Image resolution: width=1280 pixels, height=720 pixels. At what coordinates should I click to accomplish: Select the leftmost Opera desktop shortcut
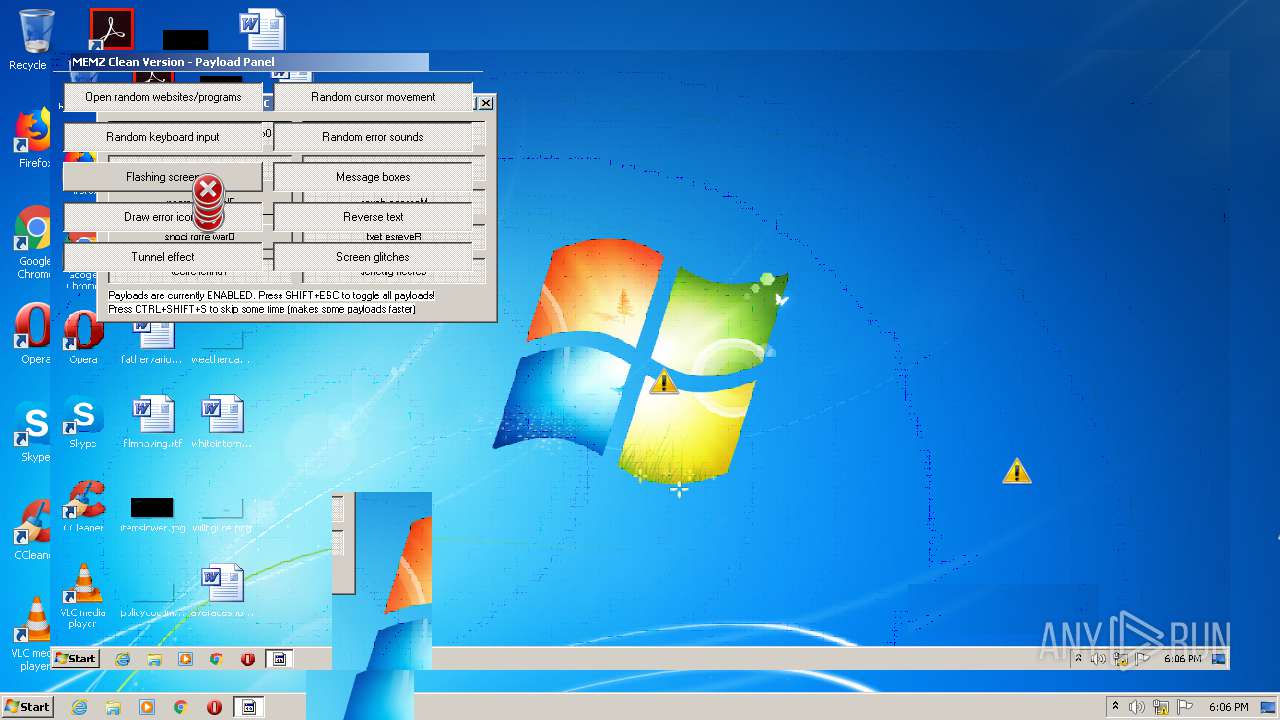click(x=33, y=335)
